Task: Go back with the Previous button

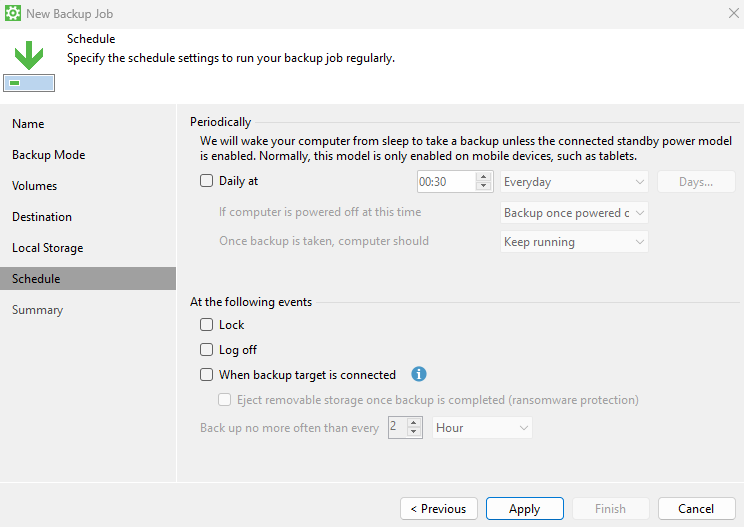Action: [439, 509]
